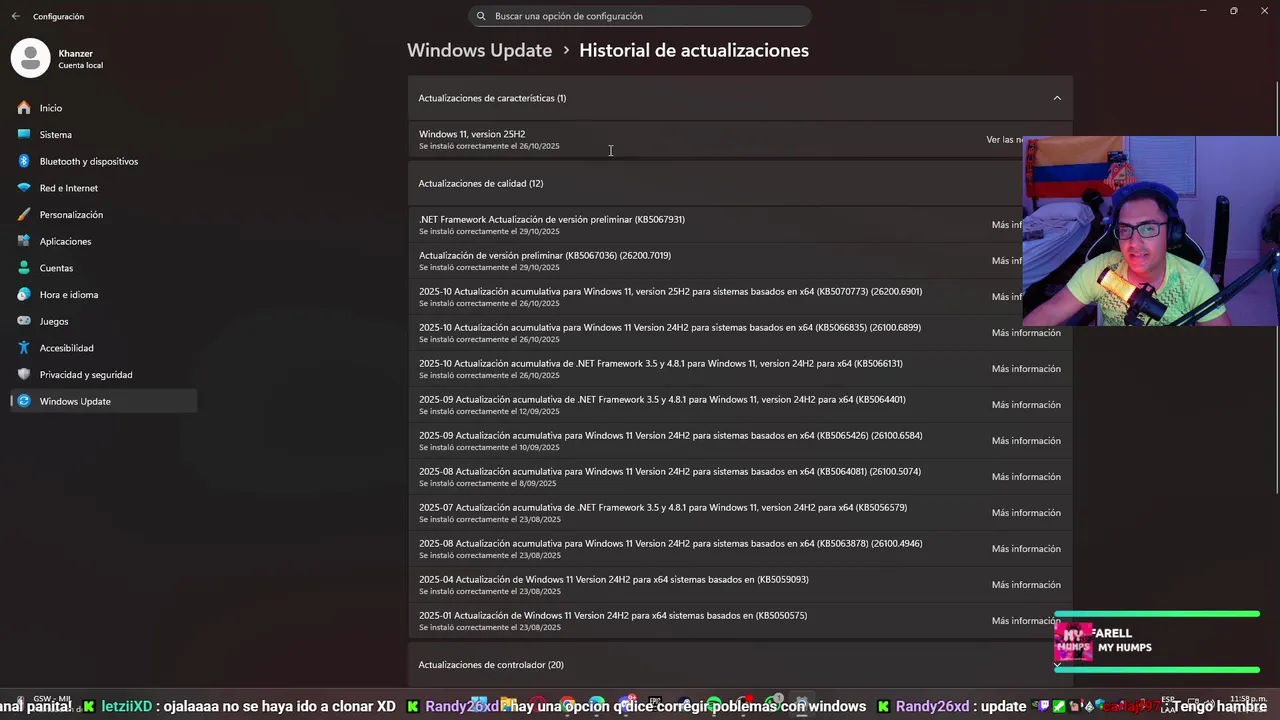Open Más información for KB5059093

click(1026, 585)
